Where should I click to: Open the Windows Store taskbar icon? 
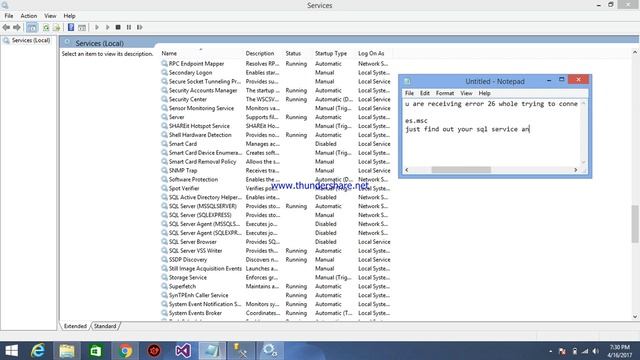pyautogui.click(x=96, y=351)
